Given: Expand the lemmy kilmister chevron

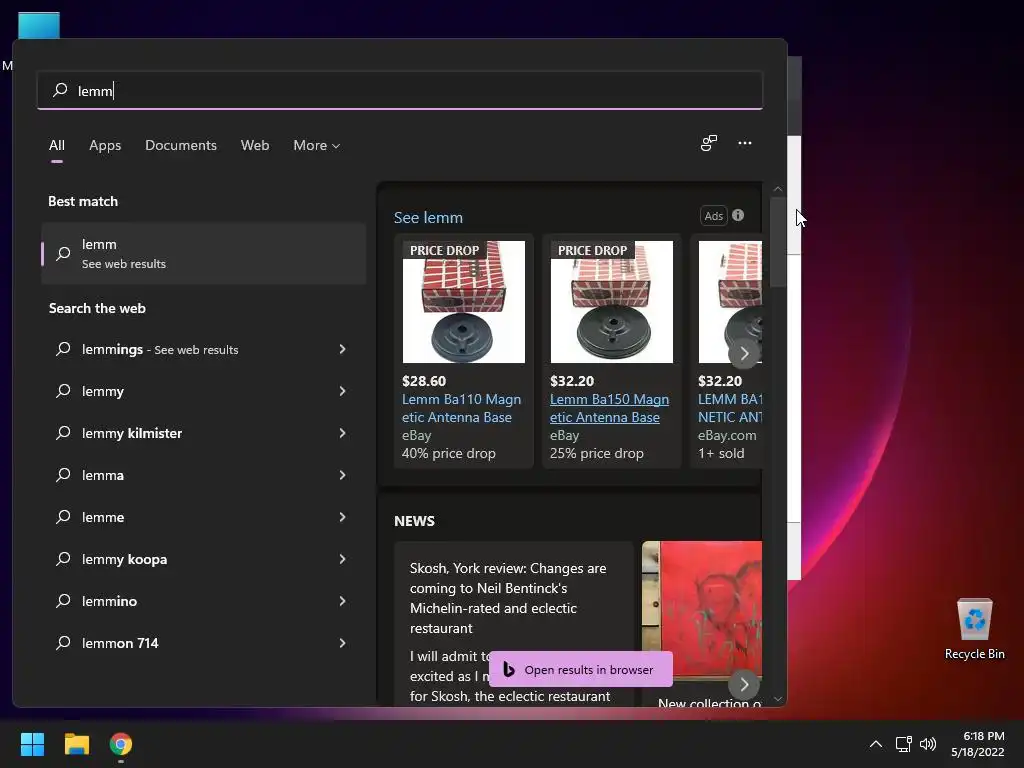Looking at the screenshot, I should [x=342, y=433].
